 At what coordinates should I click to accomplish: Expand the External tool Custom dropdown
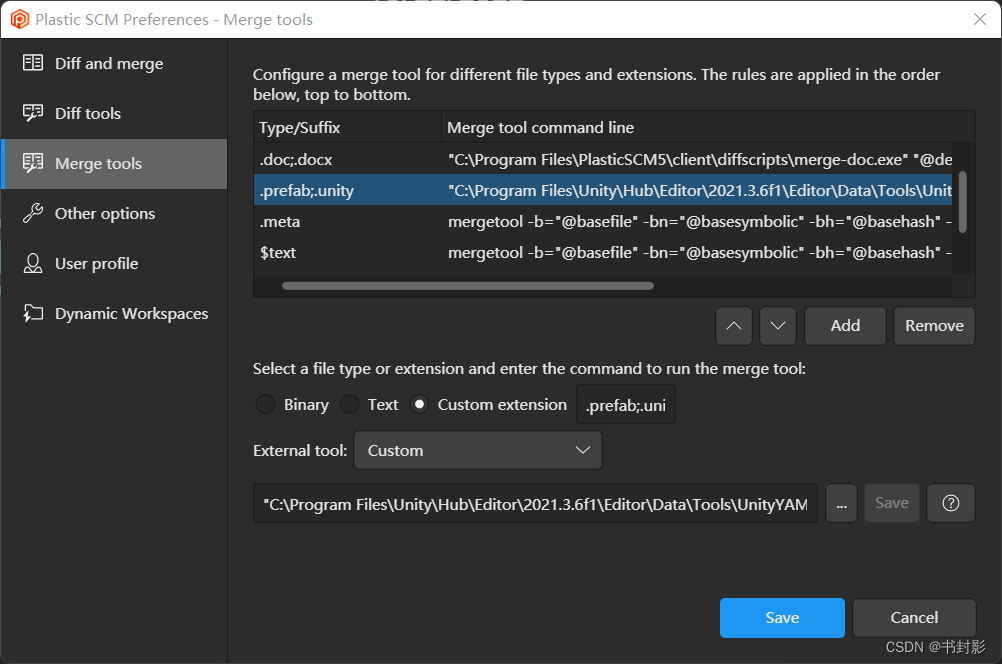(477, 451)
